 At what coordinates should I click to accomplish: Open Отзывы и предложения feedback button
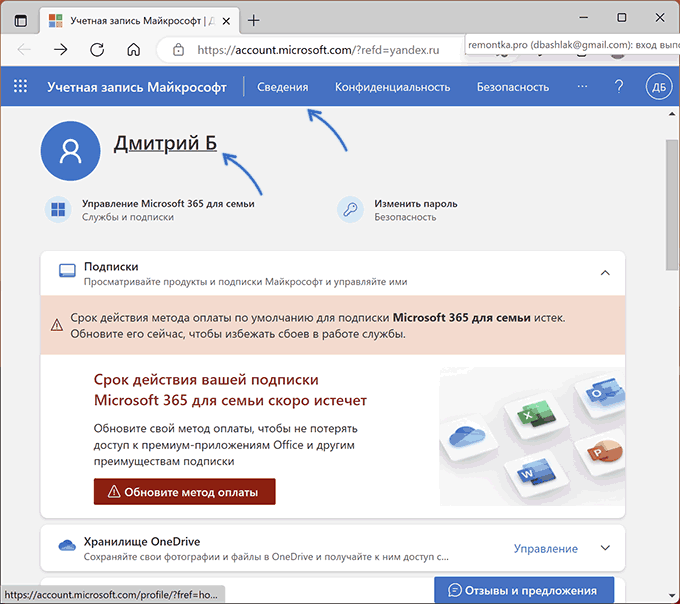point(524,590)
